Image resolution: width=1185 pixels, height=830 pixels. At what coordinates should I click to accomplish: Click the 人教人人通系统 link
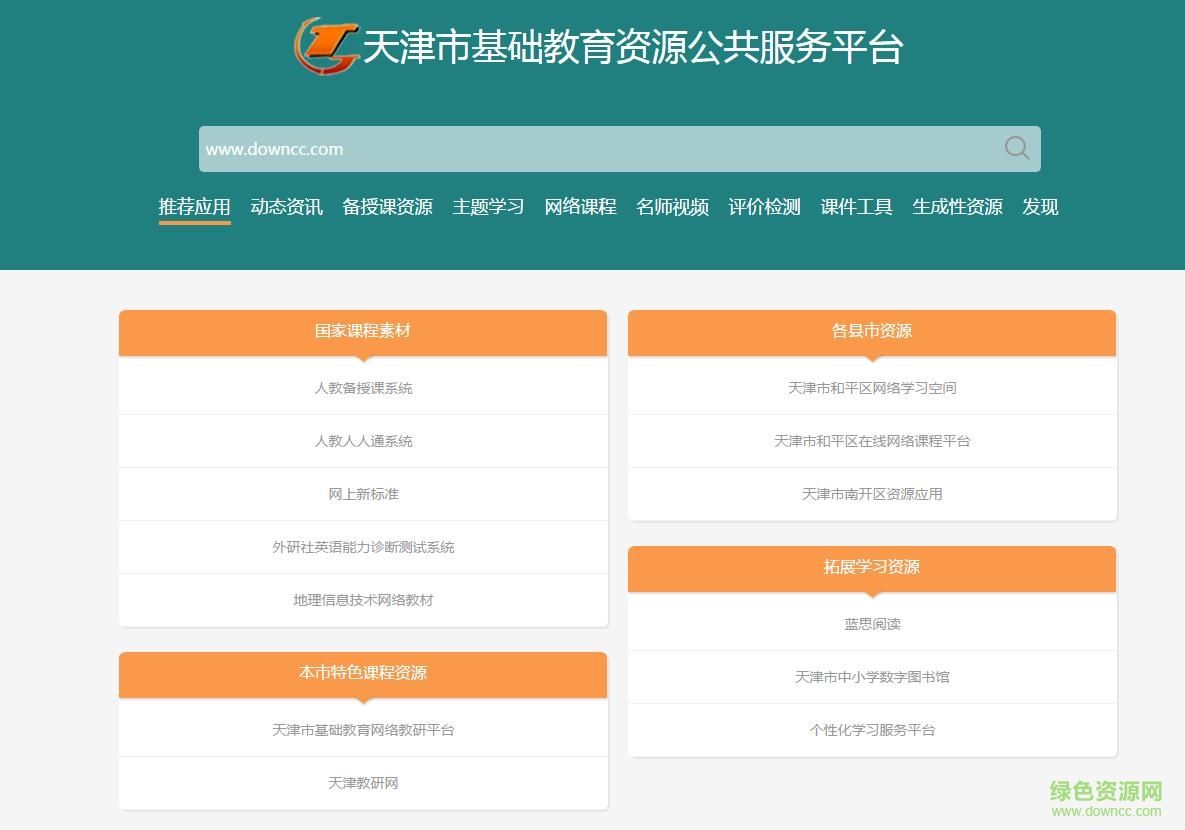[x=363, y=440]
